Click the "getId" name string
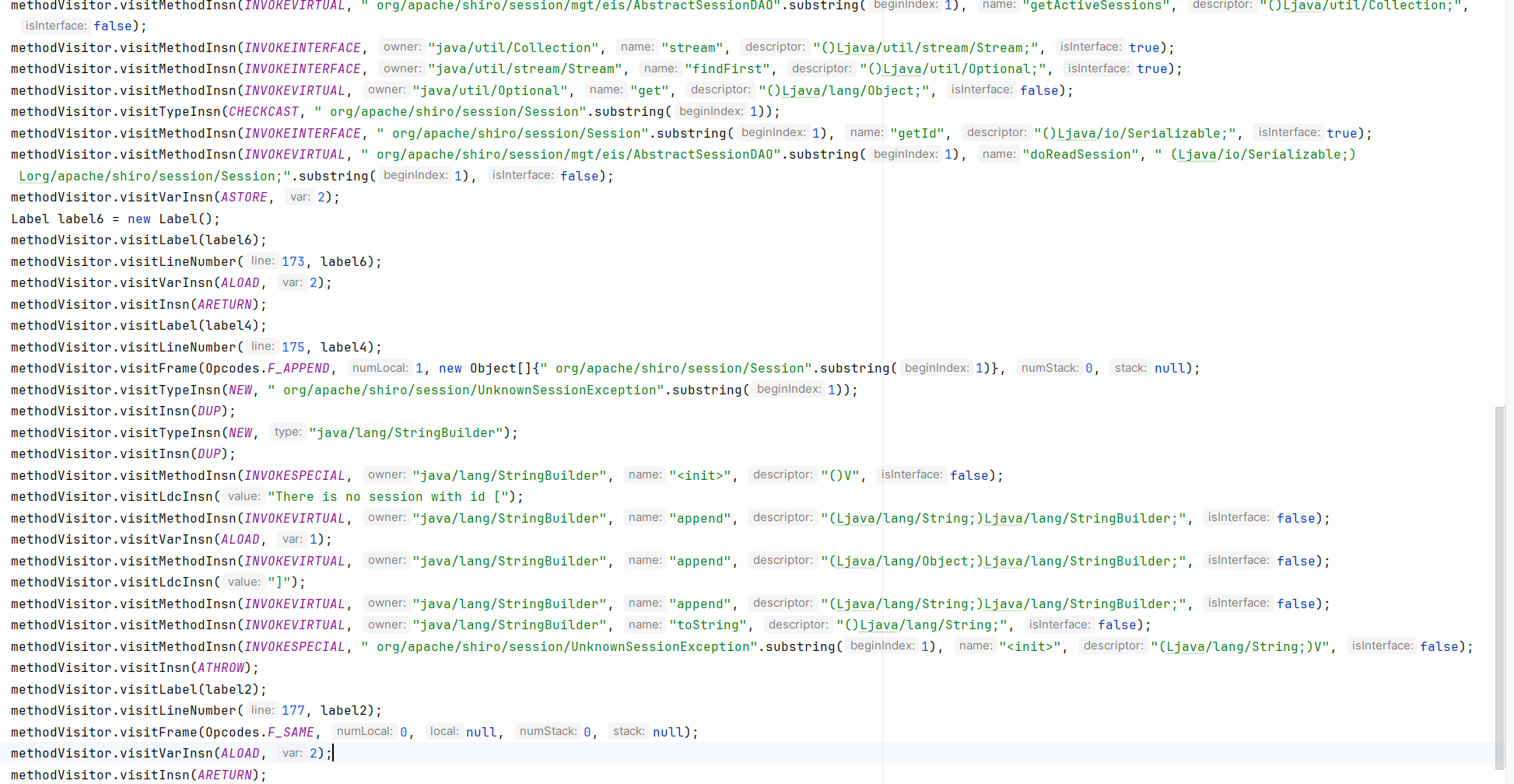Viewport: 1514px width, 784px height. 920,134
